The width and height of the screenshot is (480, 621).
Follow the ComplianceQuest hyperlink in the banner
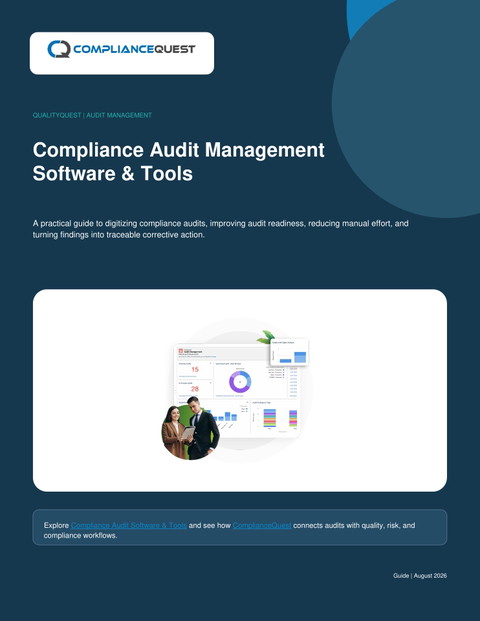click(262, 526)
